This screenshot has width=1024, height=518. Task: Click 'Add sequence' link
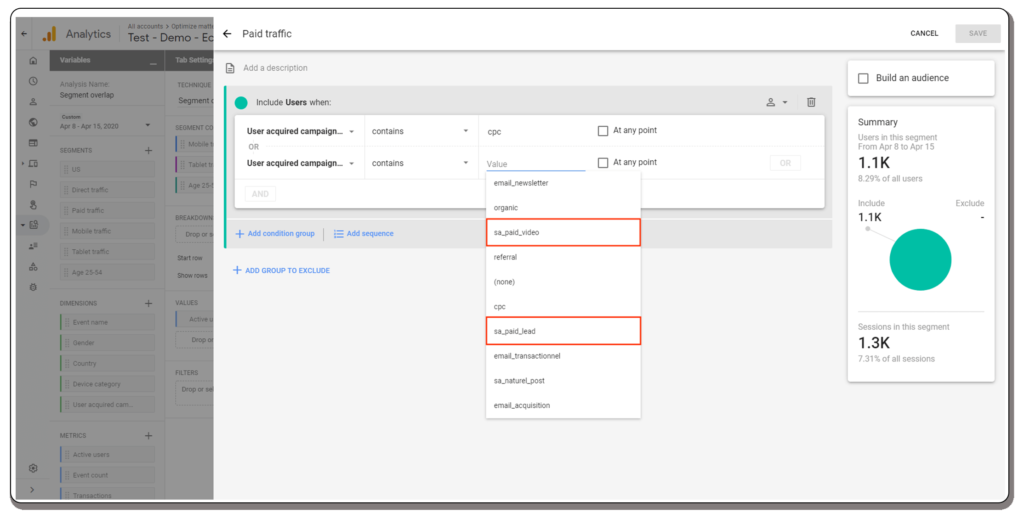(x=364, y=233)
